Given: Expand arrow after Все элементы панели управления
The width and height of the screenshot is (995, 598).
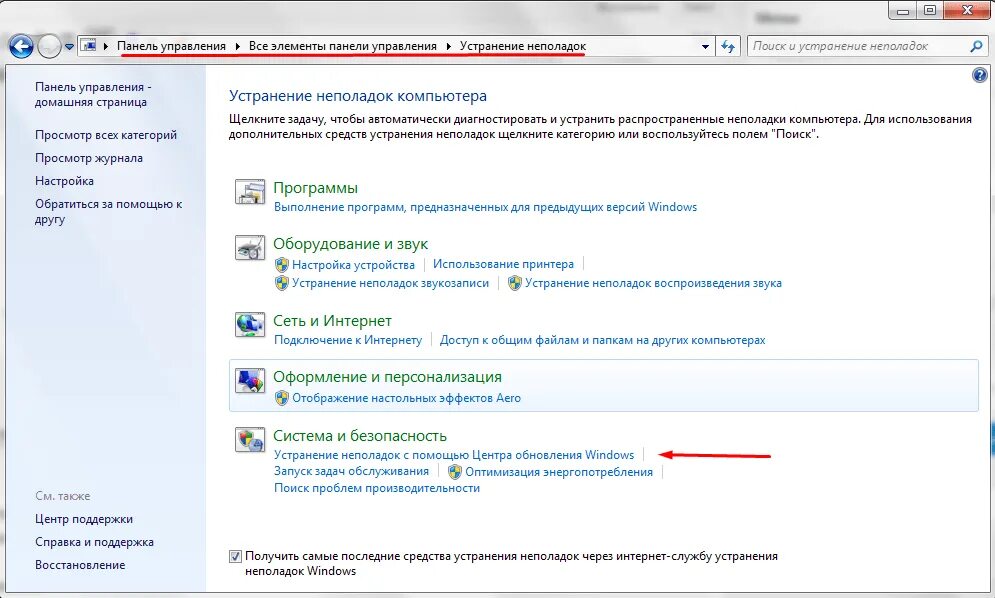Looking at the screenshot, I should [x=449, y=46].
